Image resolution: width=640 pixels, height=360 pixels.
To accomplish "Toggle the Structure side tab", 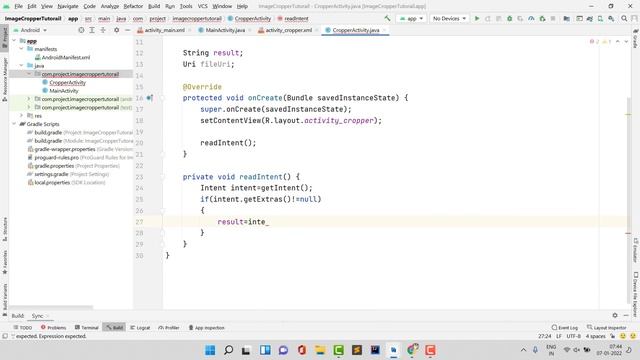I will [x=4, y=229].
